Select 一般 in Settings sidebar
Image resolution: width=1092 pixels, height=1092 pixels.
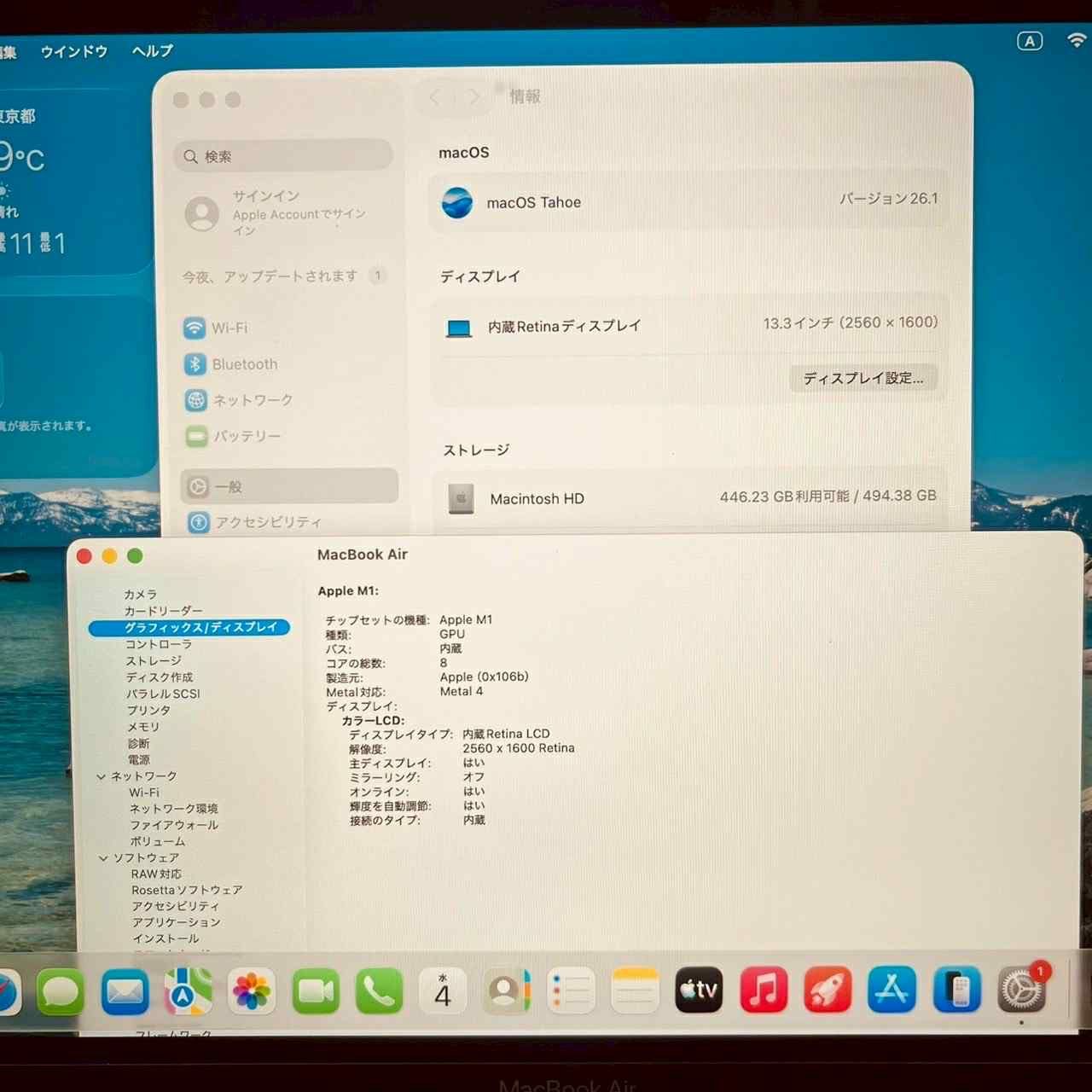click(289, 486)
